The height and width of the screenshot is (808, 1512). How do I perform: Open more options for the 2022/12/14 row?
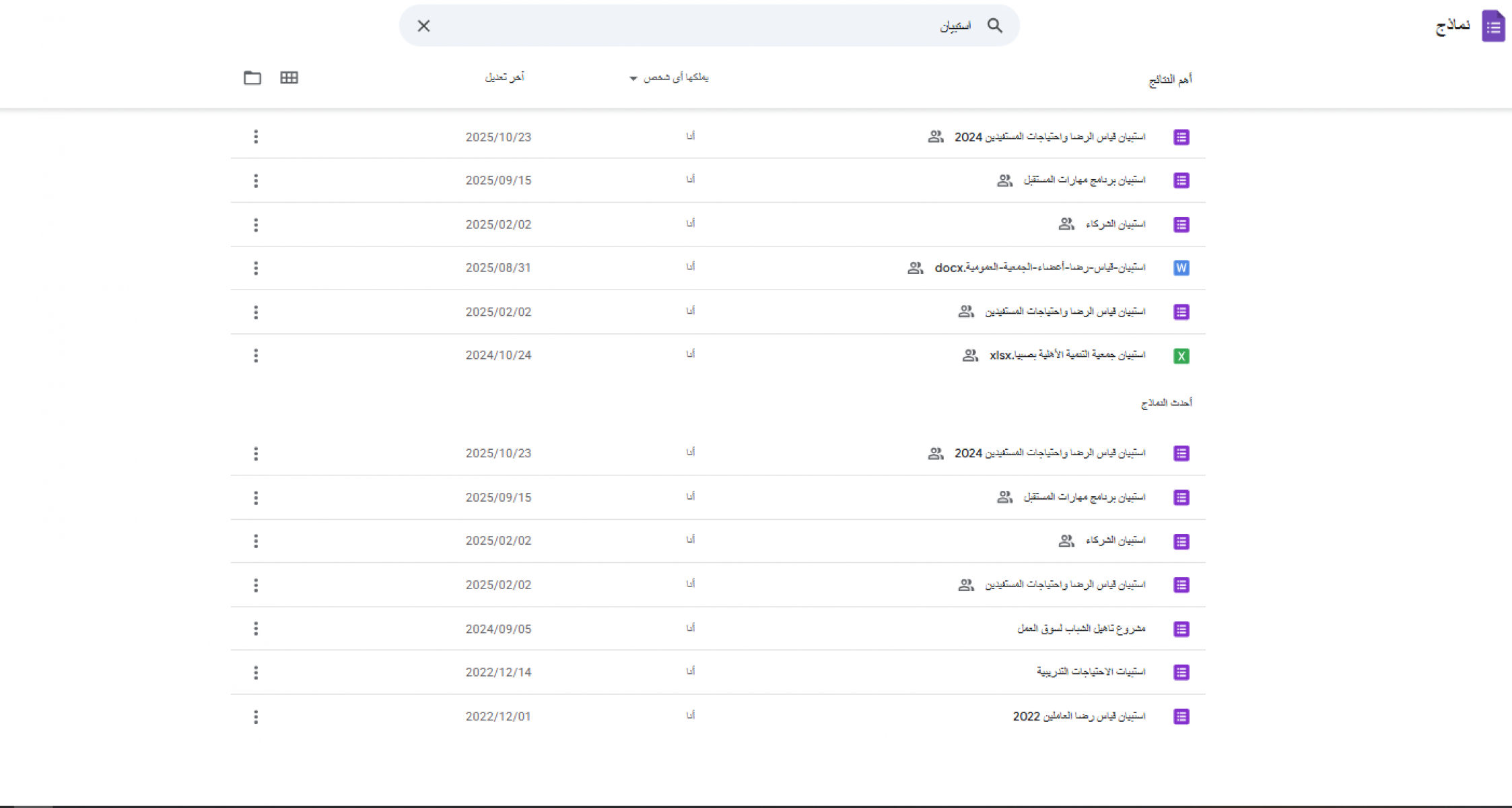256,673
